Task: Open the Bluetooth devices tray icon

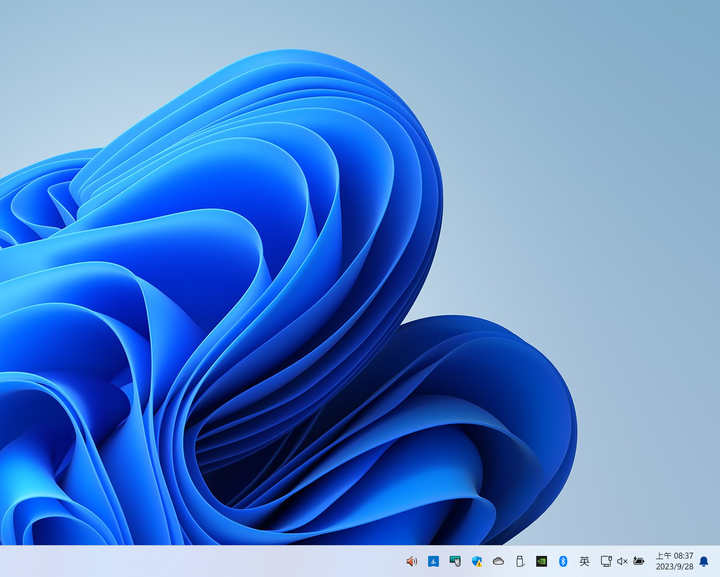Action: pos(563,561)
